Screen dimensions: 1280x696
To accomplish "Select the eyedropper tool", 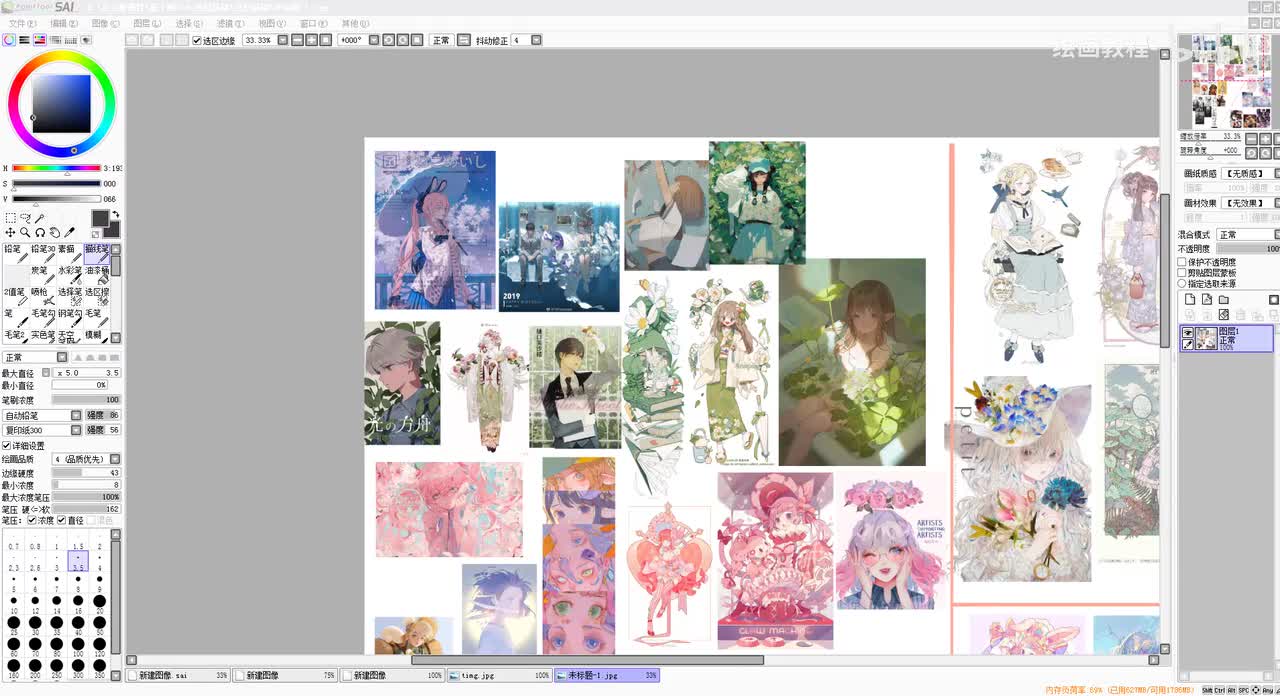I will tap(70, 232).
